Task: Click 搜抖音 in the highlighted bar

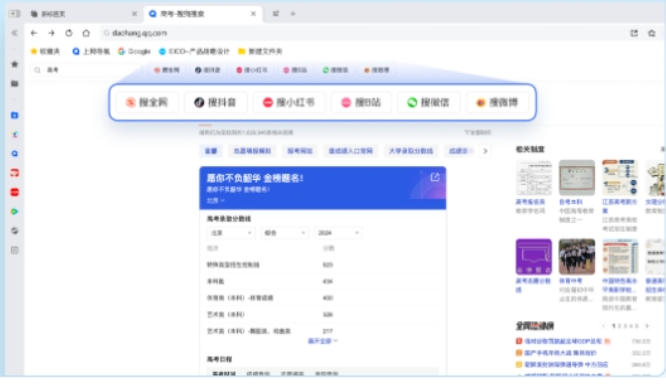Action: 215,102
